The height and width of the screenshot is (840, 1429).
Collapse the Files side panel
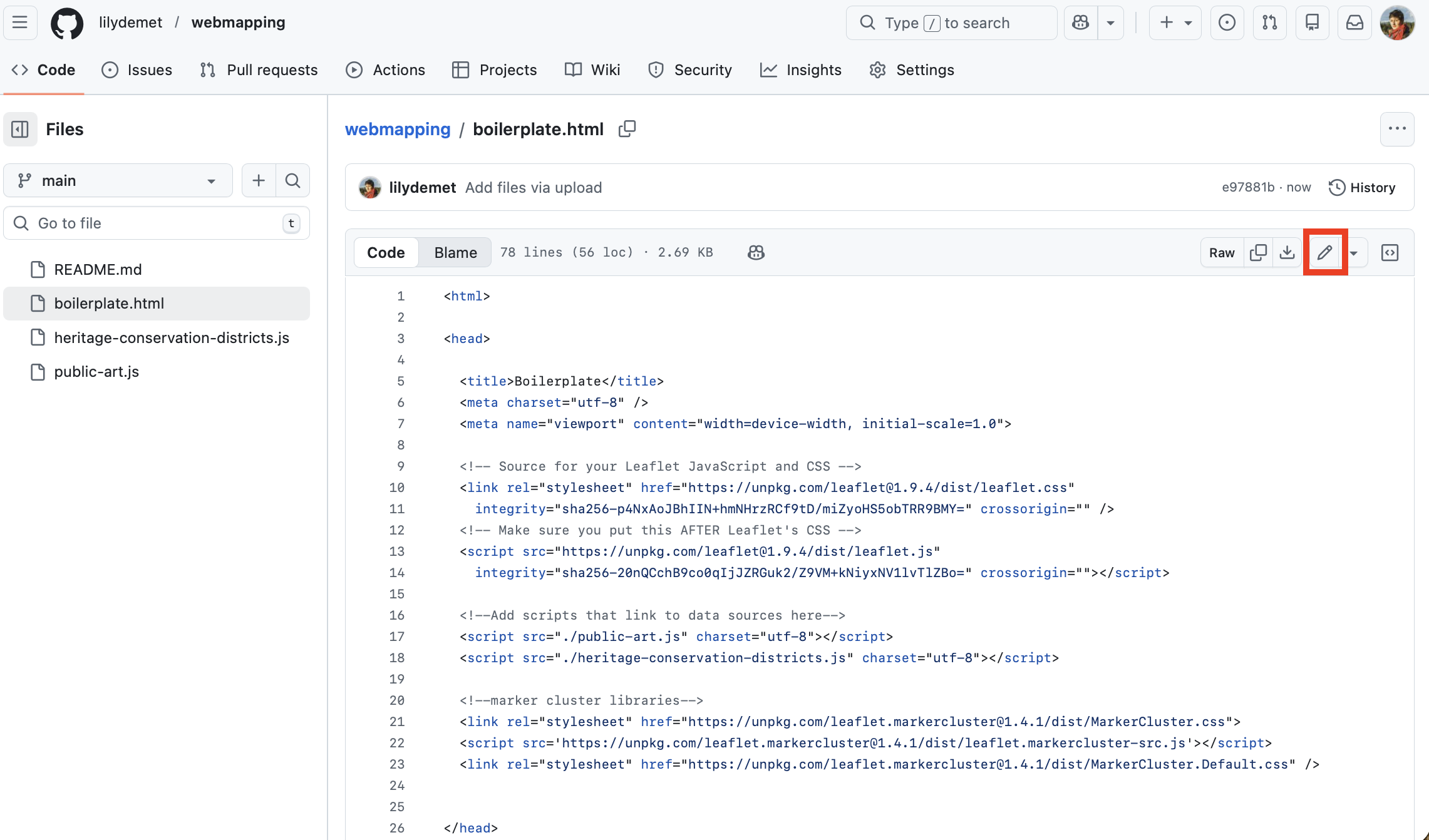click(20, 130)
